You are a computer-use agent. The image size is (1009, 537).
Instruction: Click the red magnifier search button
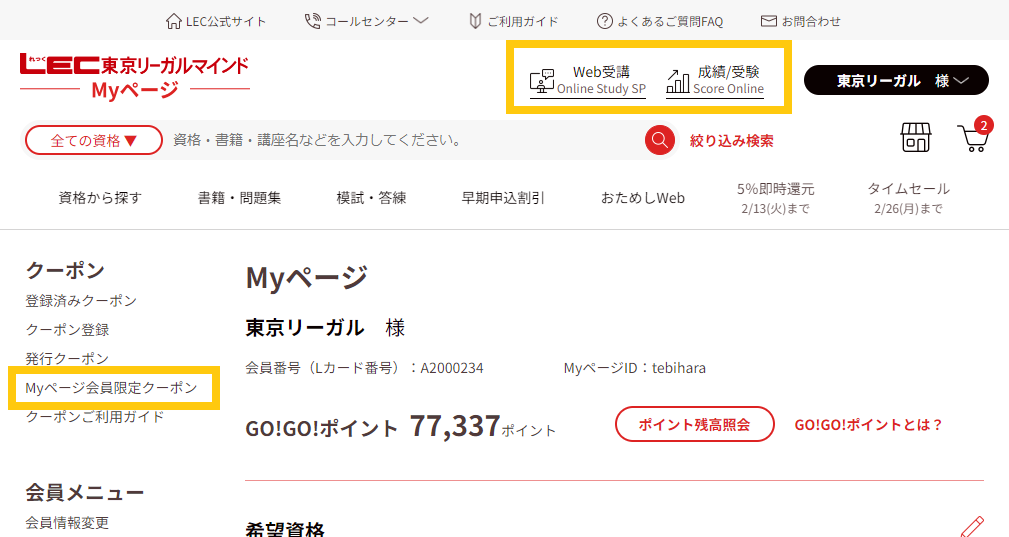[660, 140]
